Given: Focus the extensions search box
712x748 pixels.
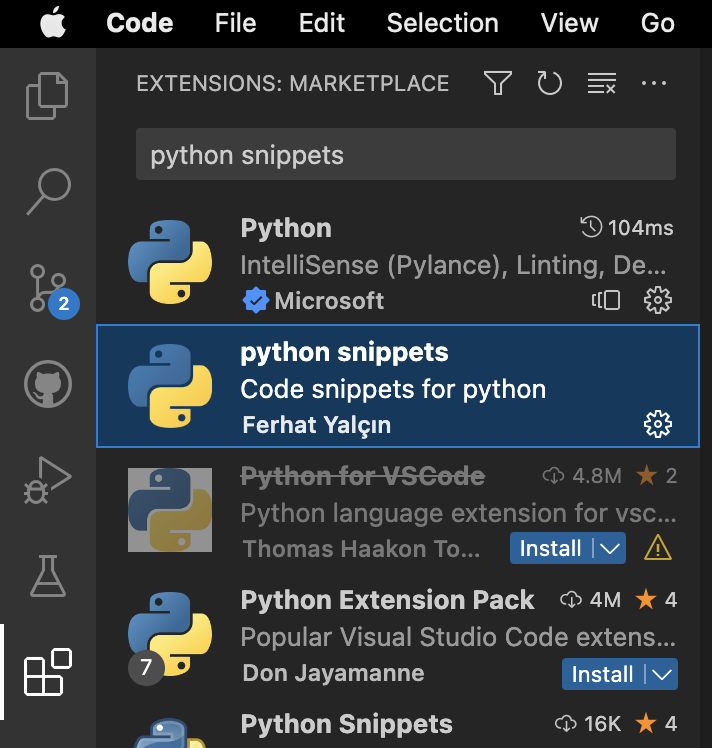Looking at the screenshot, I should pos(406,154).
